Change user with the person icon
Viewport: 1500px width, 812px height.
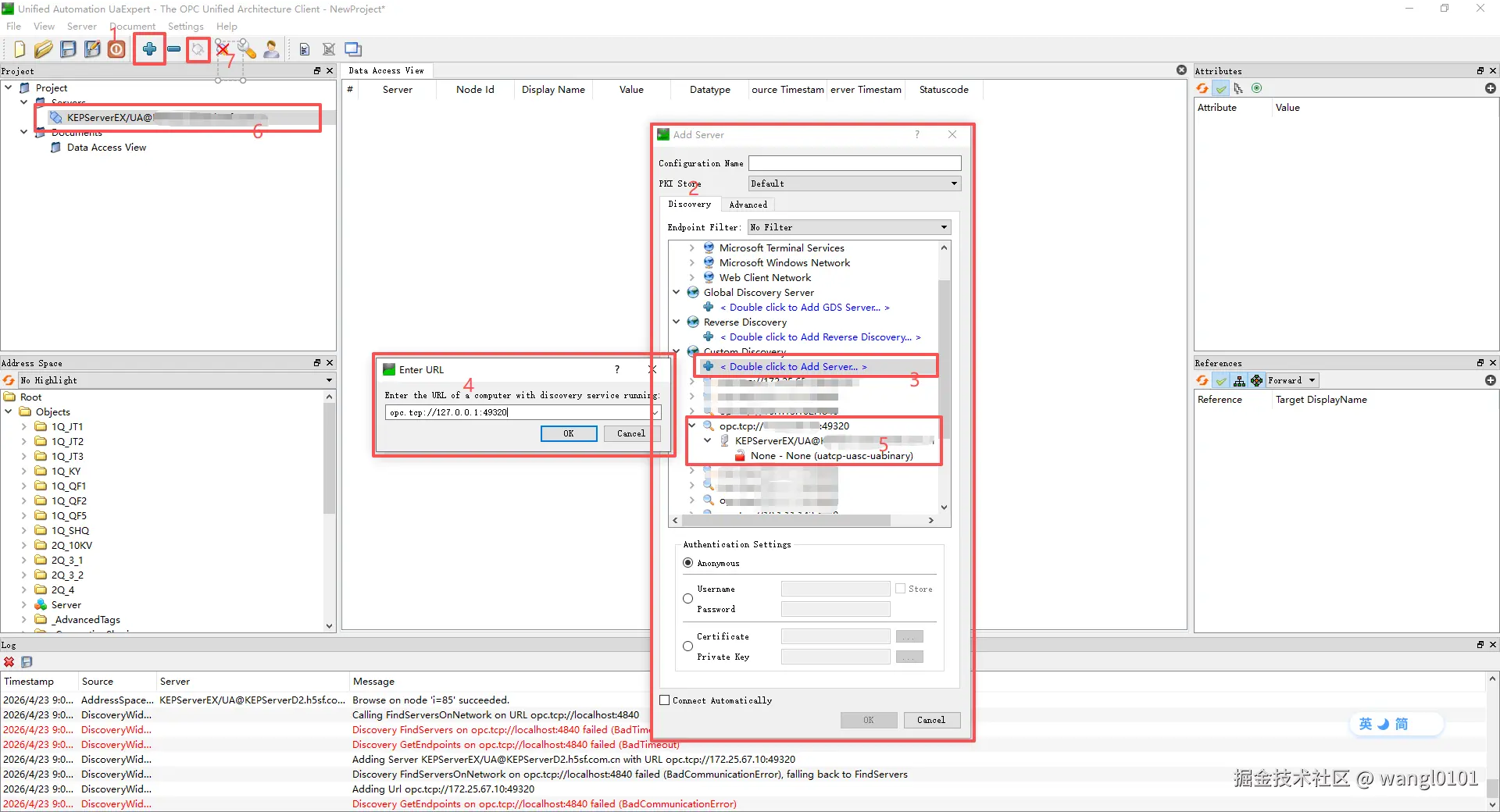point(271,49)
